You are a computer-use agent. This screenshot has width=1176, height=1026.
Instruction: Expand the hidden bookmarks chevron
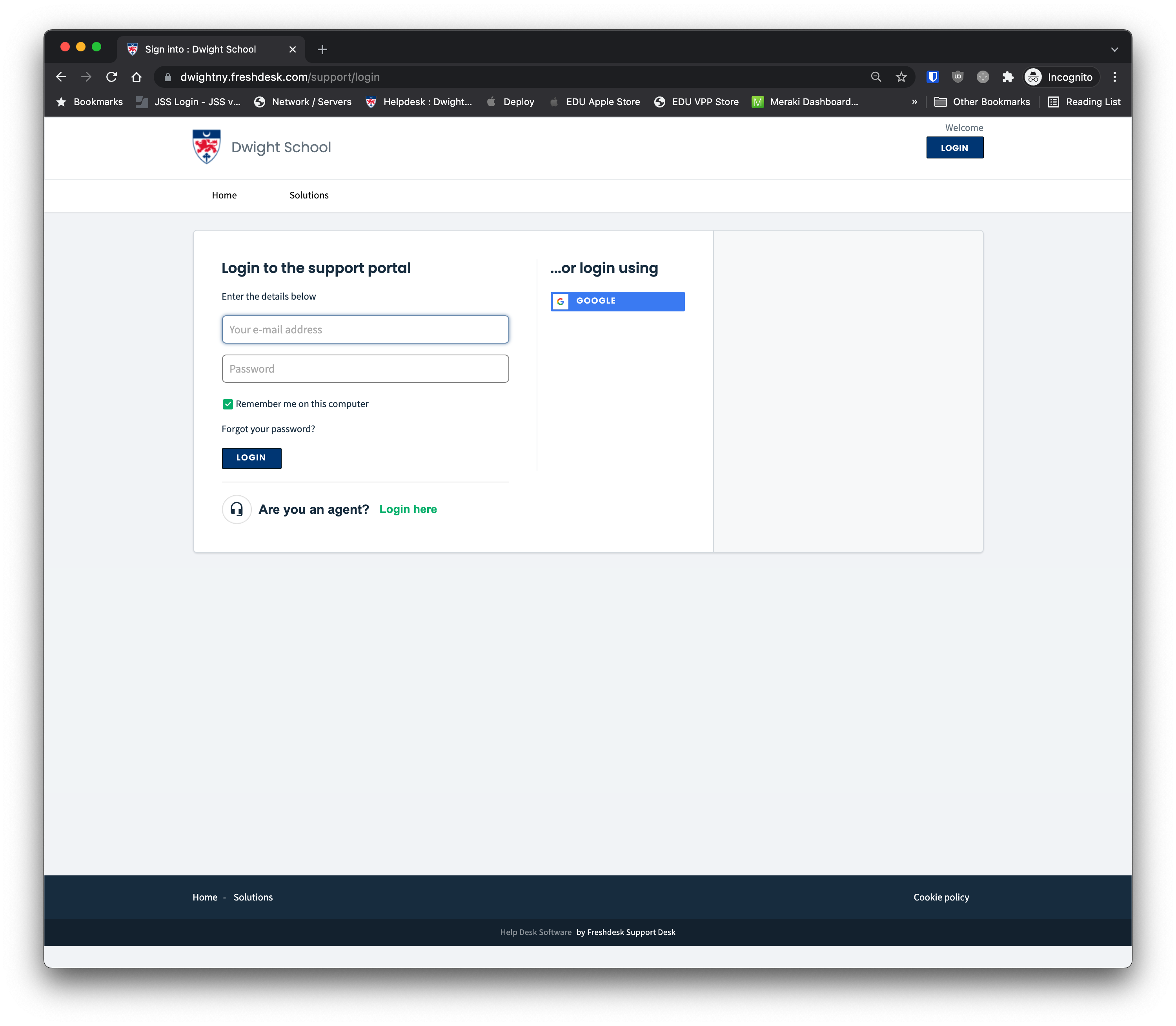coord(914,102)
